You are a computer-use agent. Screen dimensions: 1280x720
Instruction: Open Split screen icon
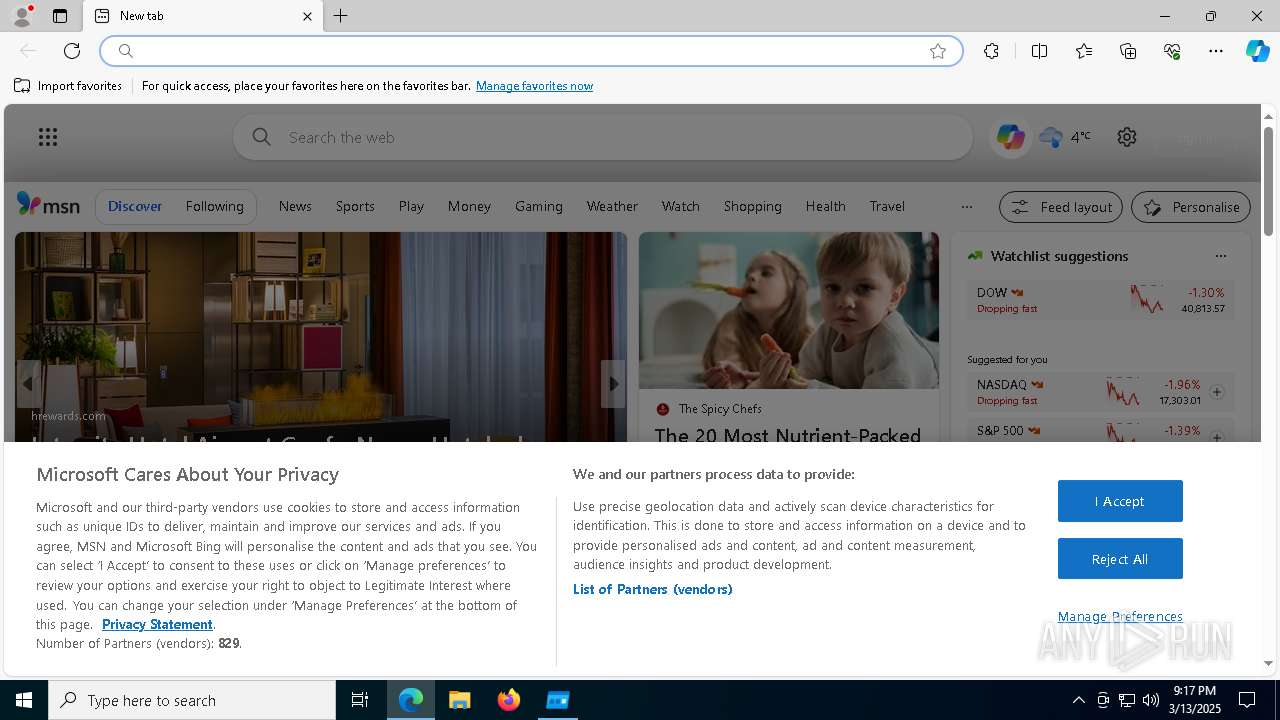[x=1039, y=51]
